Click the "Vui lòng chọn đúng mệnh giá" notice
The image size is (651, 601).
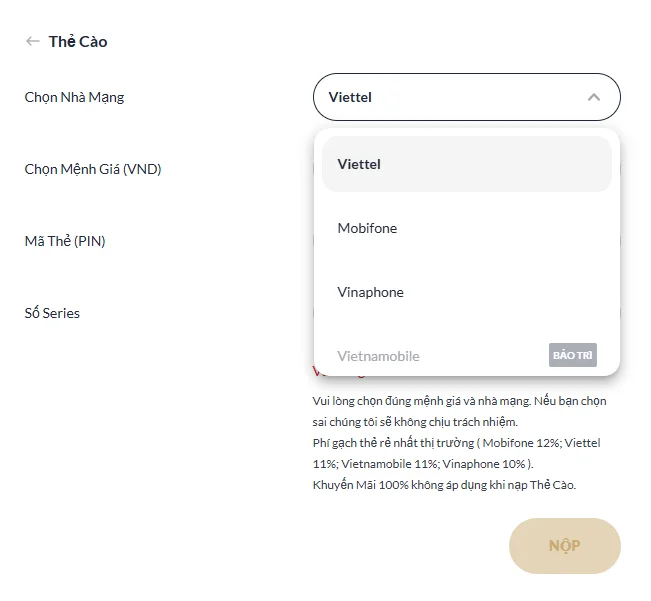459,401
